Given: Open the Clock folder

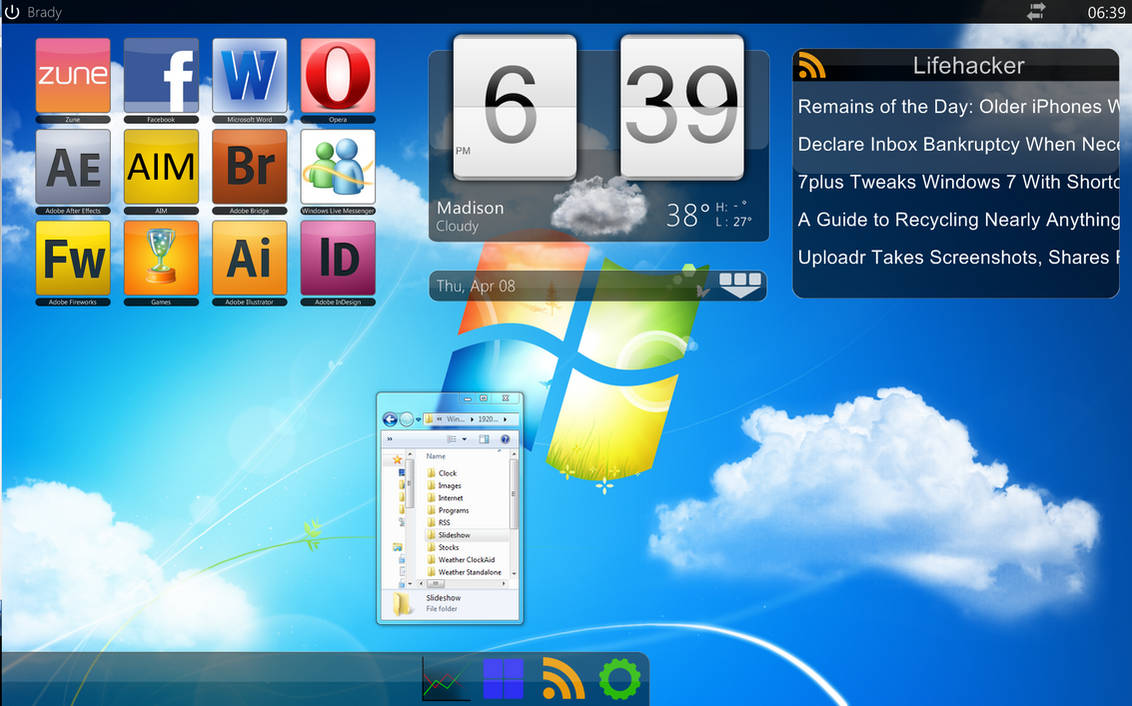Looking at the screenshot, I should click(442, 474).
